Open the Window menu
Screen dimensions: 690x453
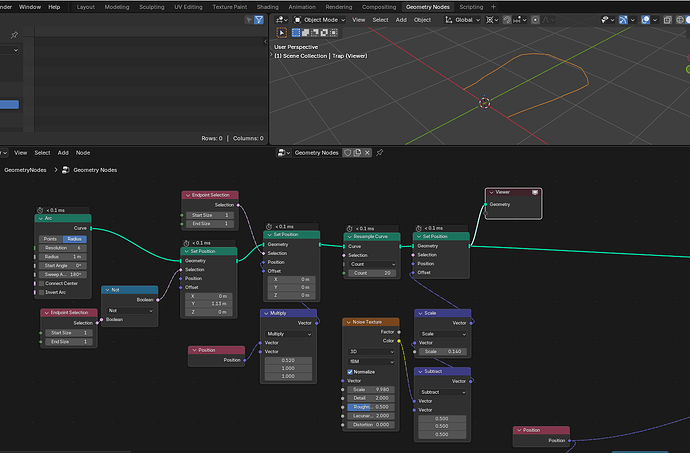click(30, 7)
